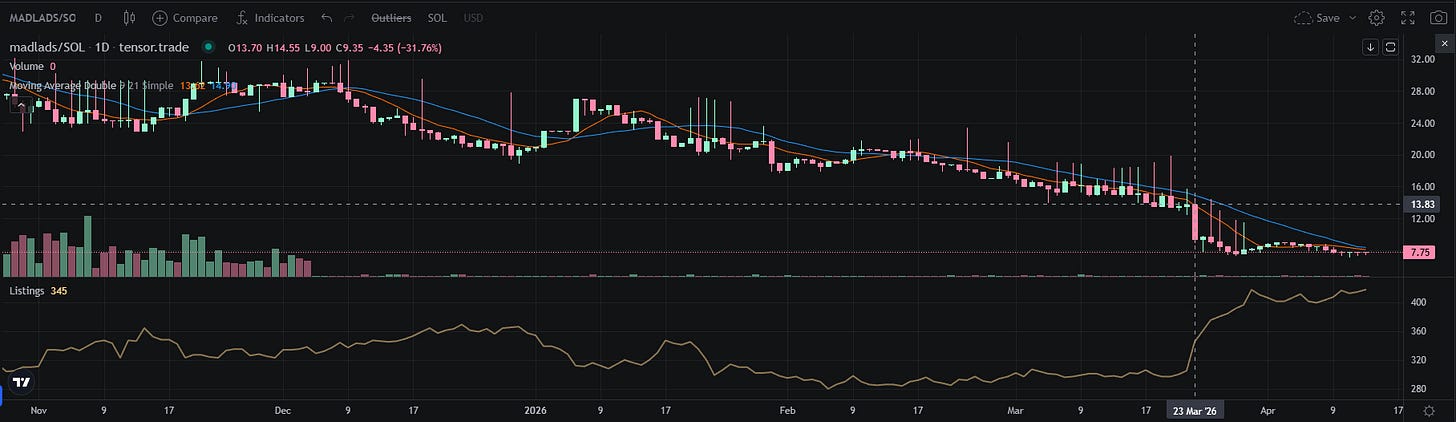The image size is (1456, 422).
Task: Open the MADLADS/SOL symbol search
Action: tap(42, 18)
